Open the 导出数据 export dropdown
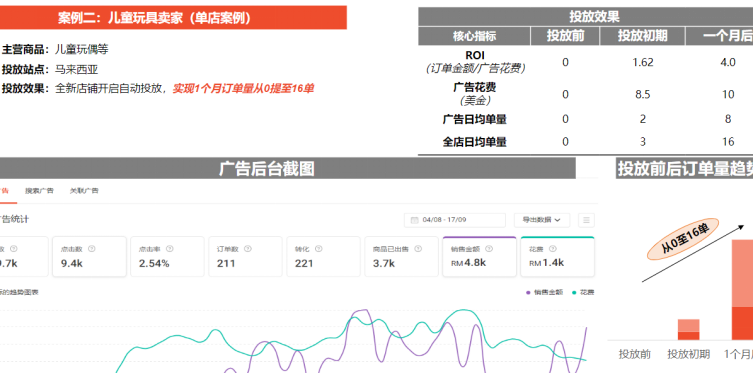 (542, 220)
